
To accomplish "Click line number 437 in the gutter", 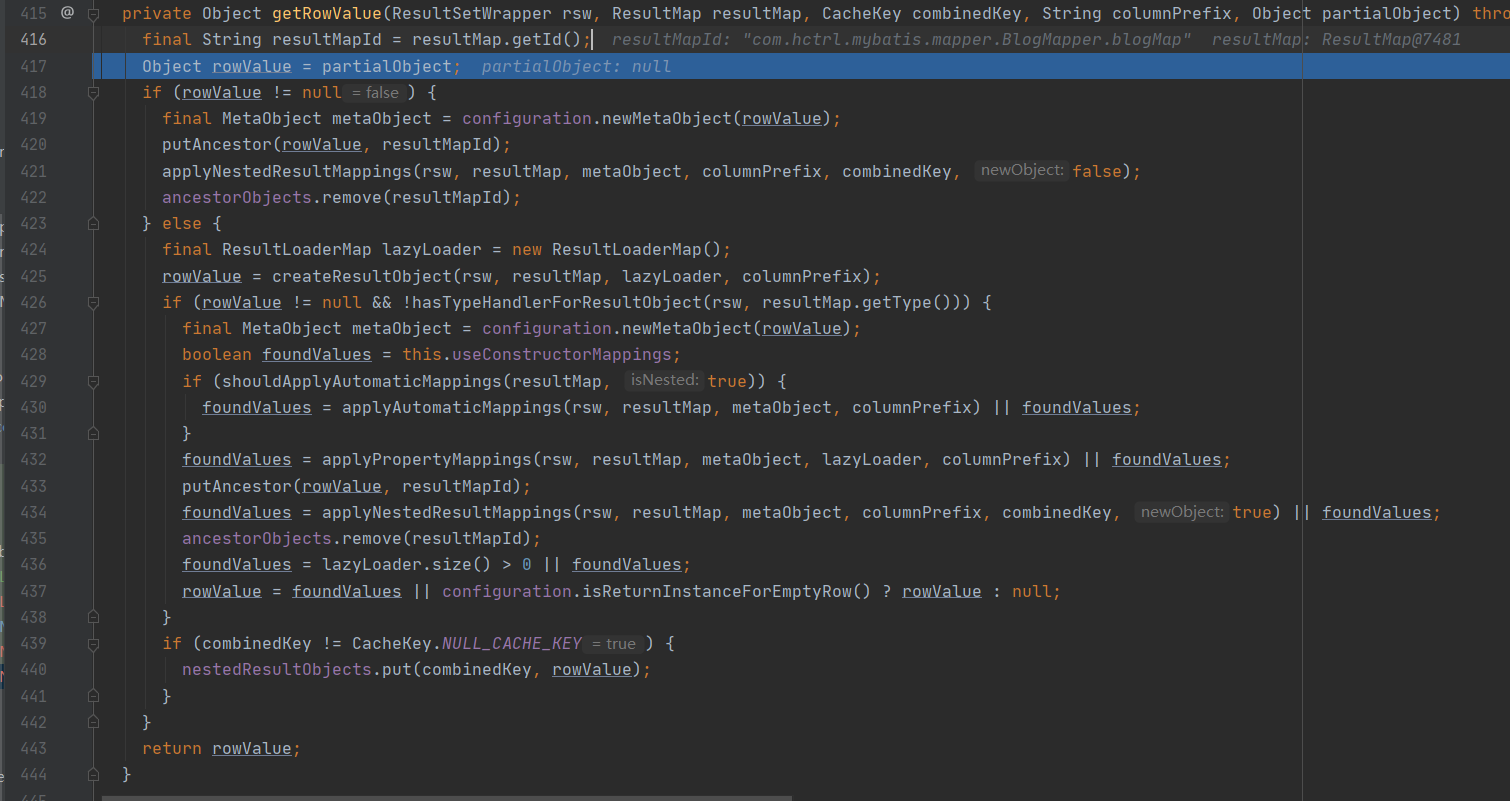I will click(x=33, y=591).
